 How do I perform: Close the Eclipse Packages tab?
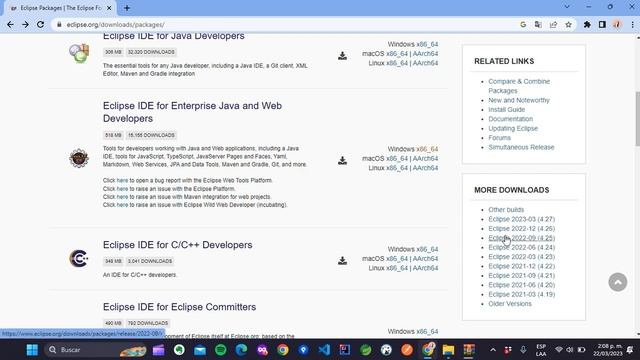tap(109, 8)
